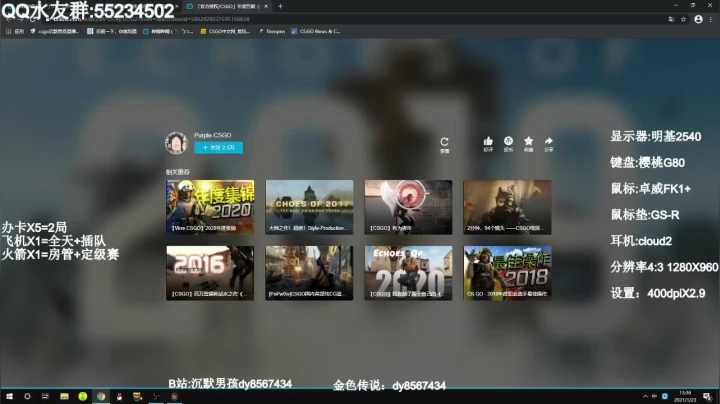
Task: Open the Echoes of 2017 video thumbnail
Action: [309, 207]
